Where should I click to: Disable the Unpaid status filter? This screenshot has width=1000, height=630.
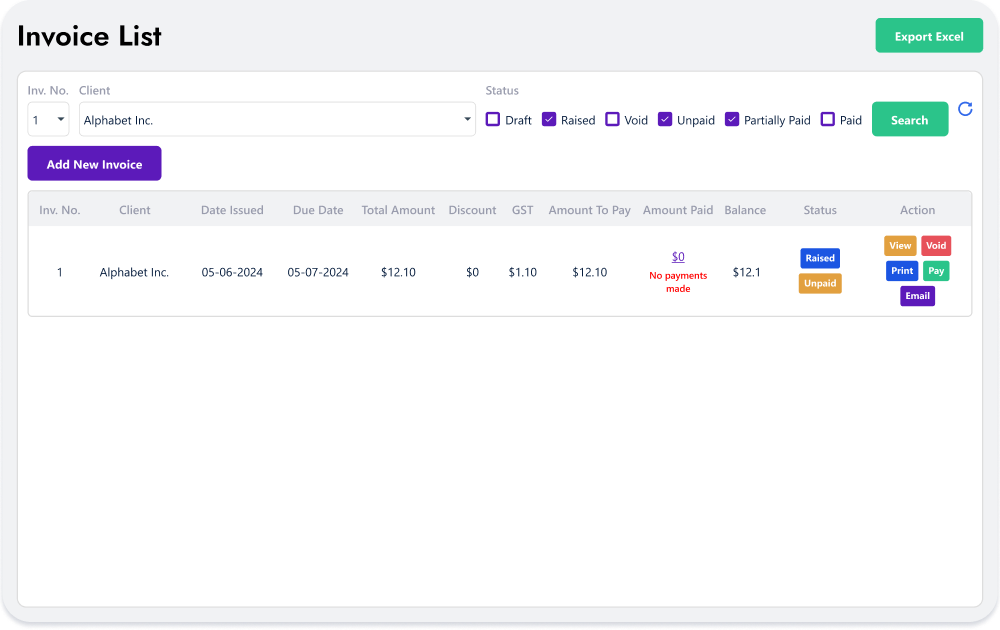pos(664,119)
